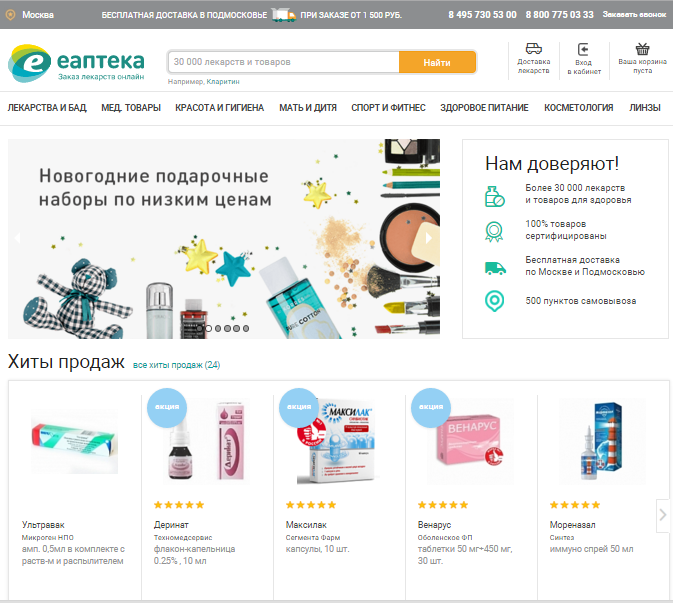Open Доставка лекарств car icon

point(534,48)
